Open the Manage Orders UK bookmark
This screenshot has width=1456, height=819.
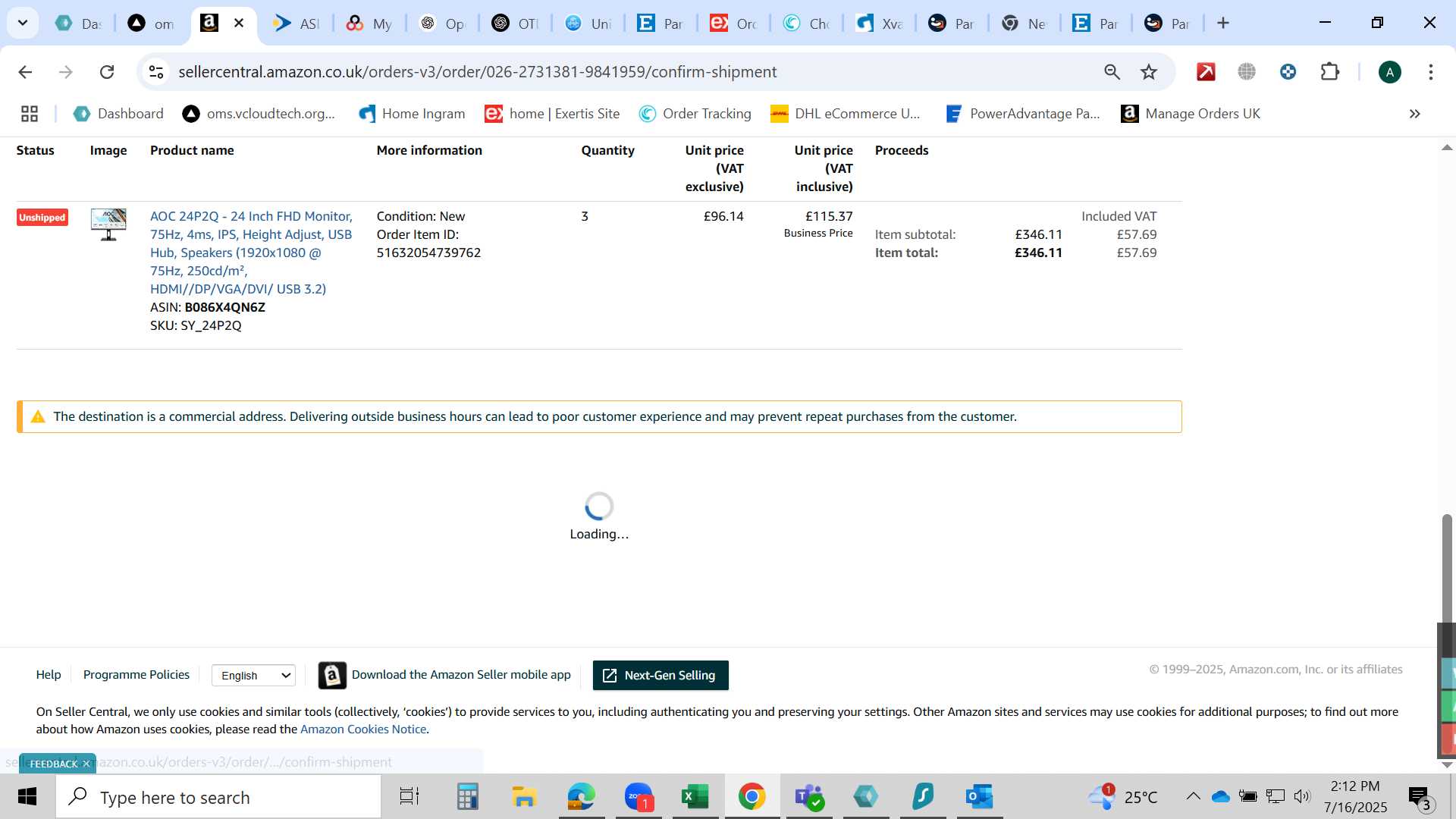pos(1191,114)
